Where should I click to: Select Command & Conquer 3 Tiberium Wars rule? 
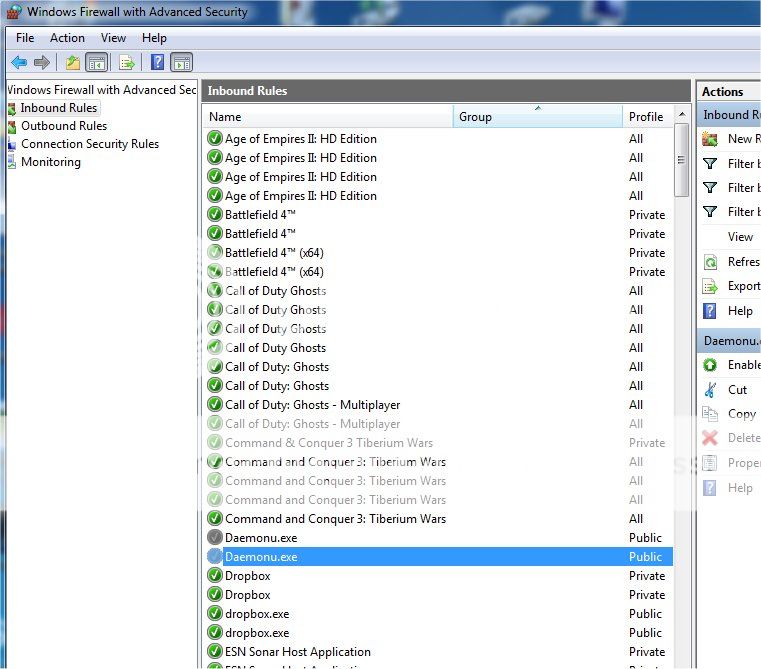tap(329, 443)
